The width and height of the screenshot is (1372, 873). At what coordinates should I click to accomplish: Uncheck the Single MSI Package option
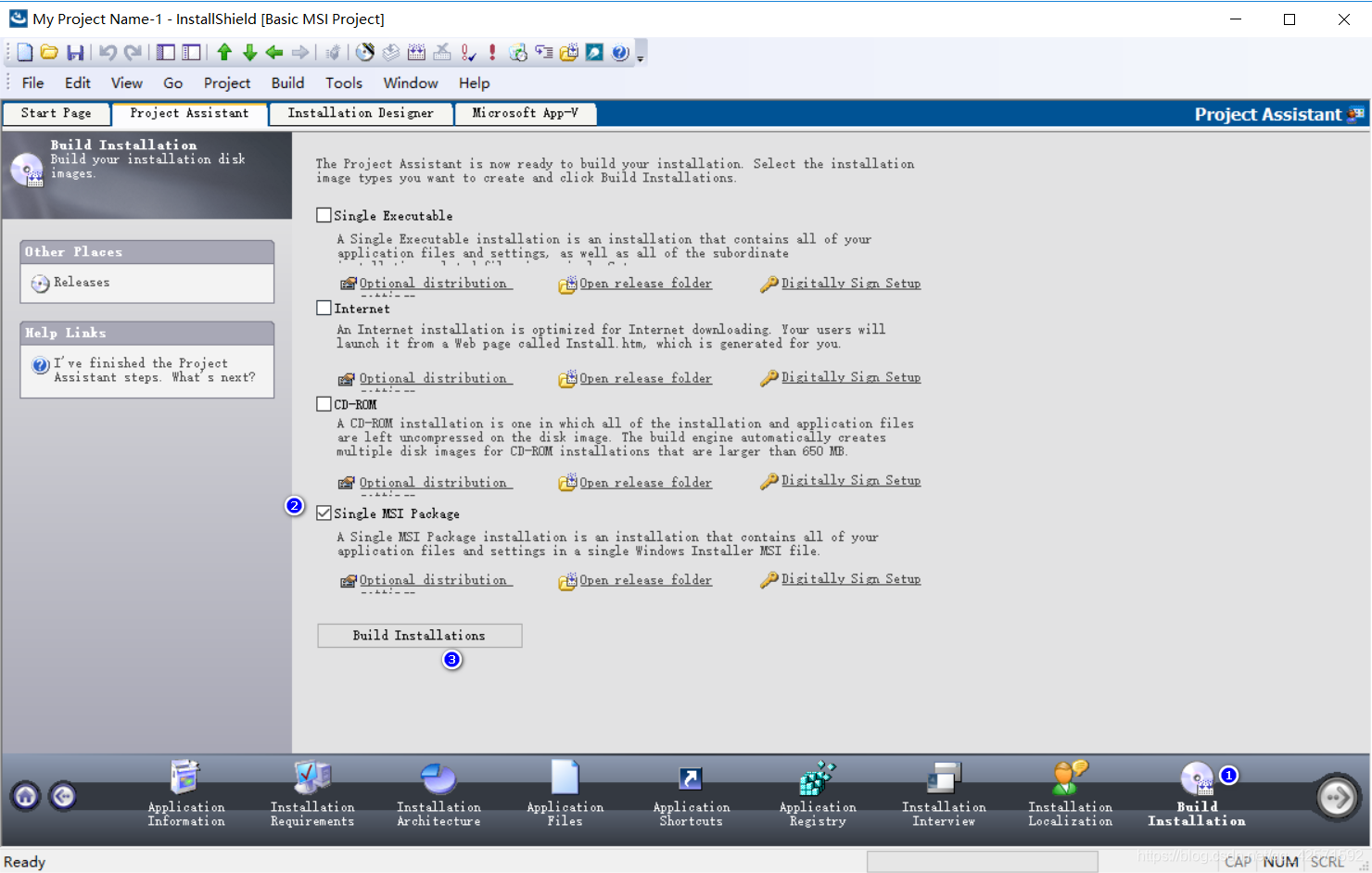(x=324, y=512)
